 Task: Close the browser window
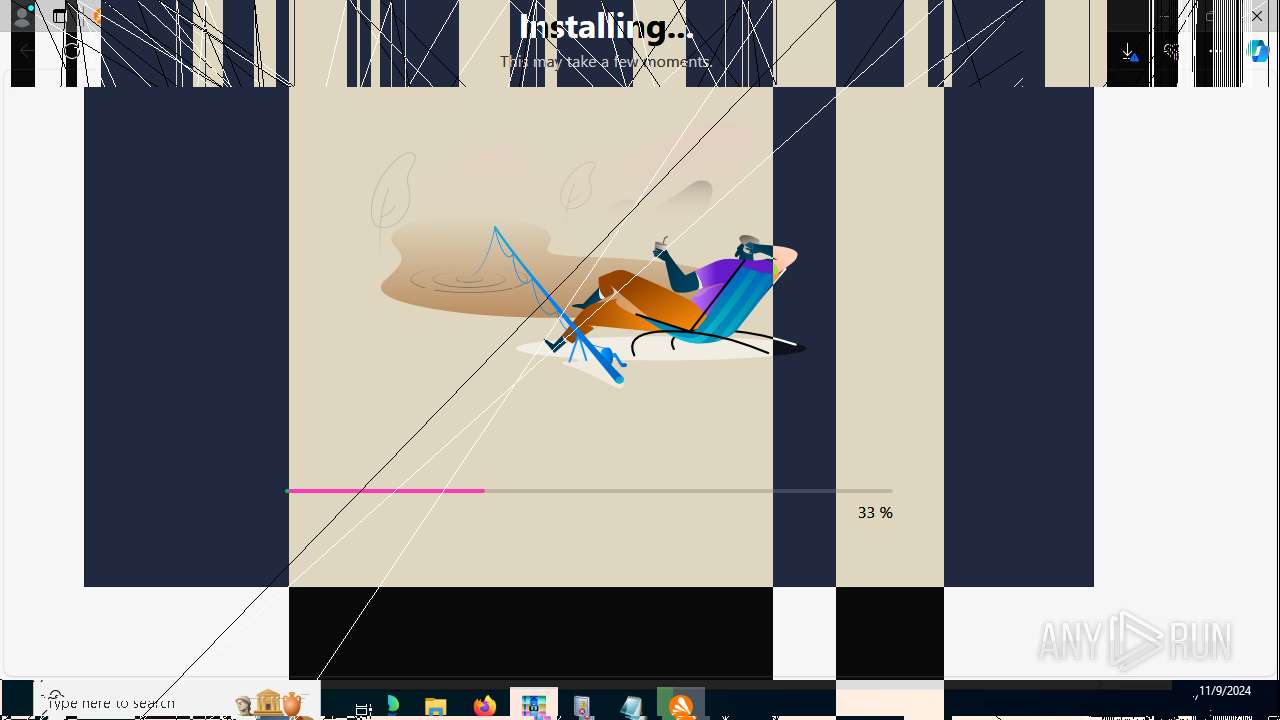[1257, 16]
